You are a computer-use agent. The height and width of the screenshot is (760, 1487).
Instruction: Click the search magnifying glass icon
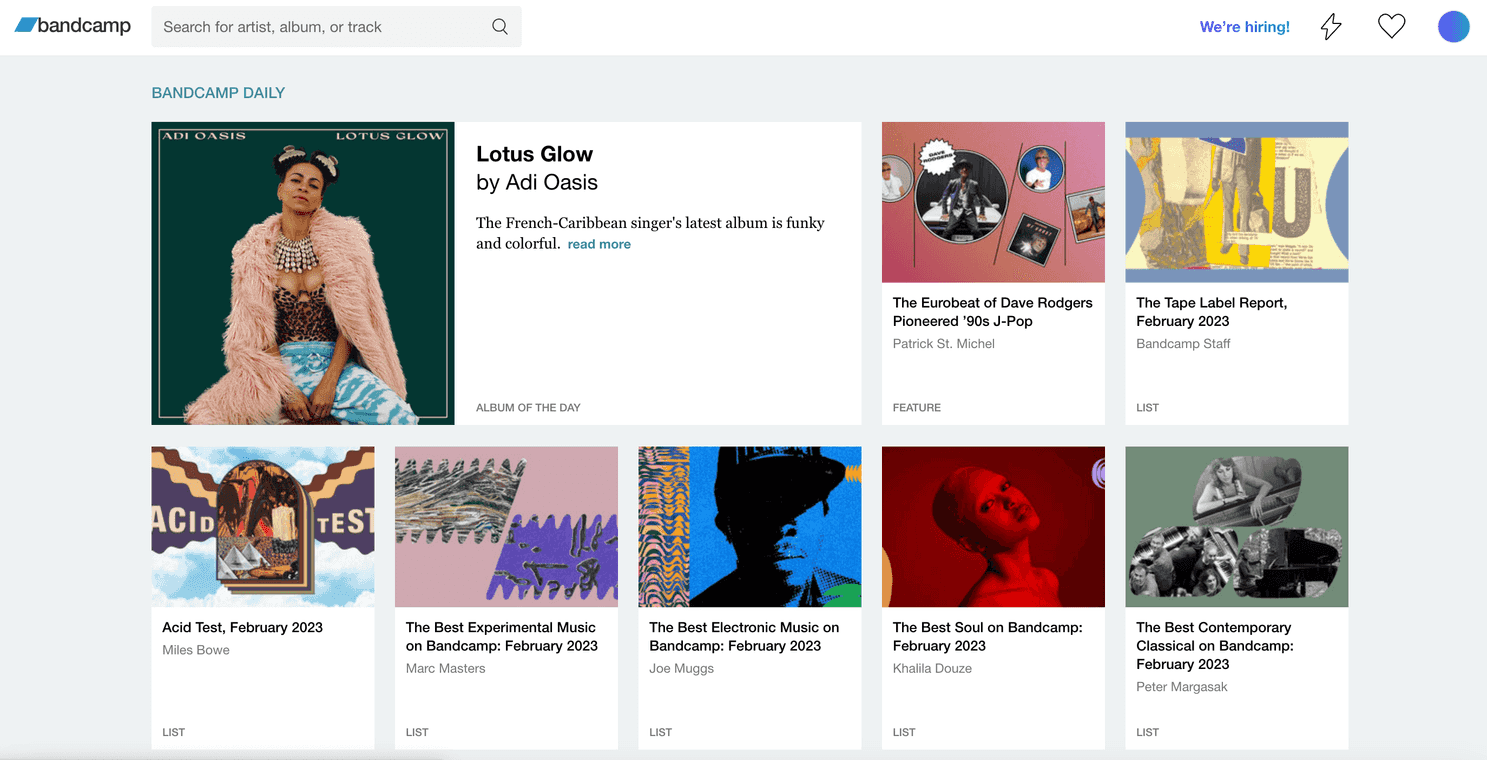(x=499, y=26)
